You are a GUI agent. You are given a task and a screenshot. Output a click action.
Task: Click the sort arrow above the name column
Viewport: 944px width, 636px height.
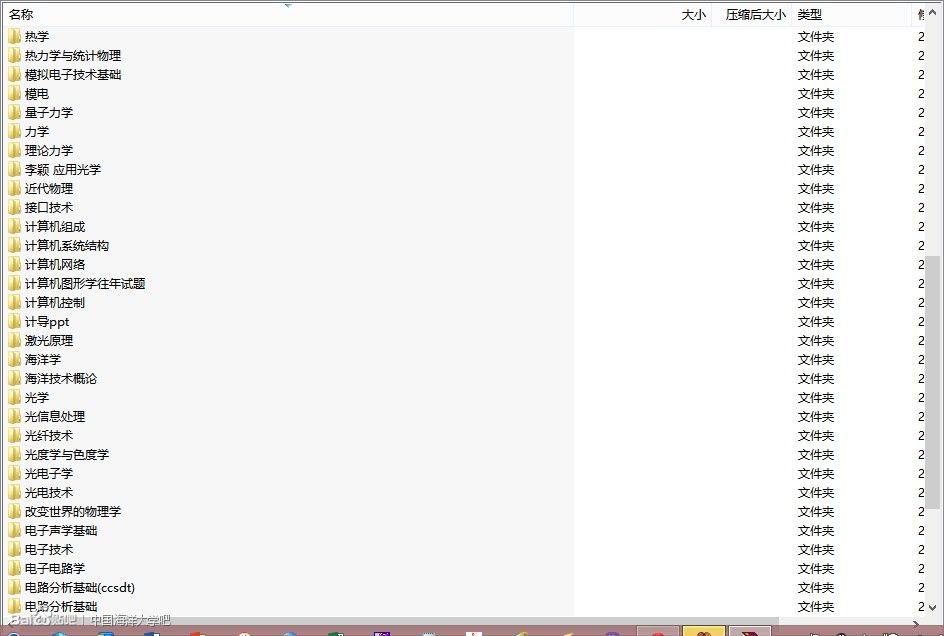coord(288,4)
